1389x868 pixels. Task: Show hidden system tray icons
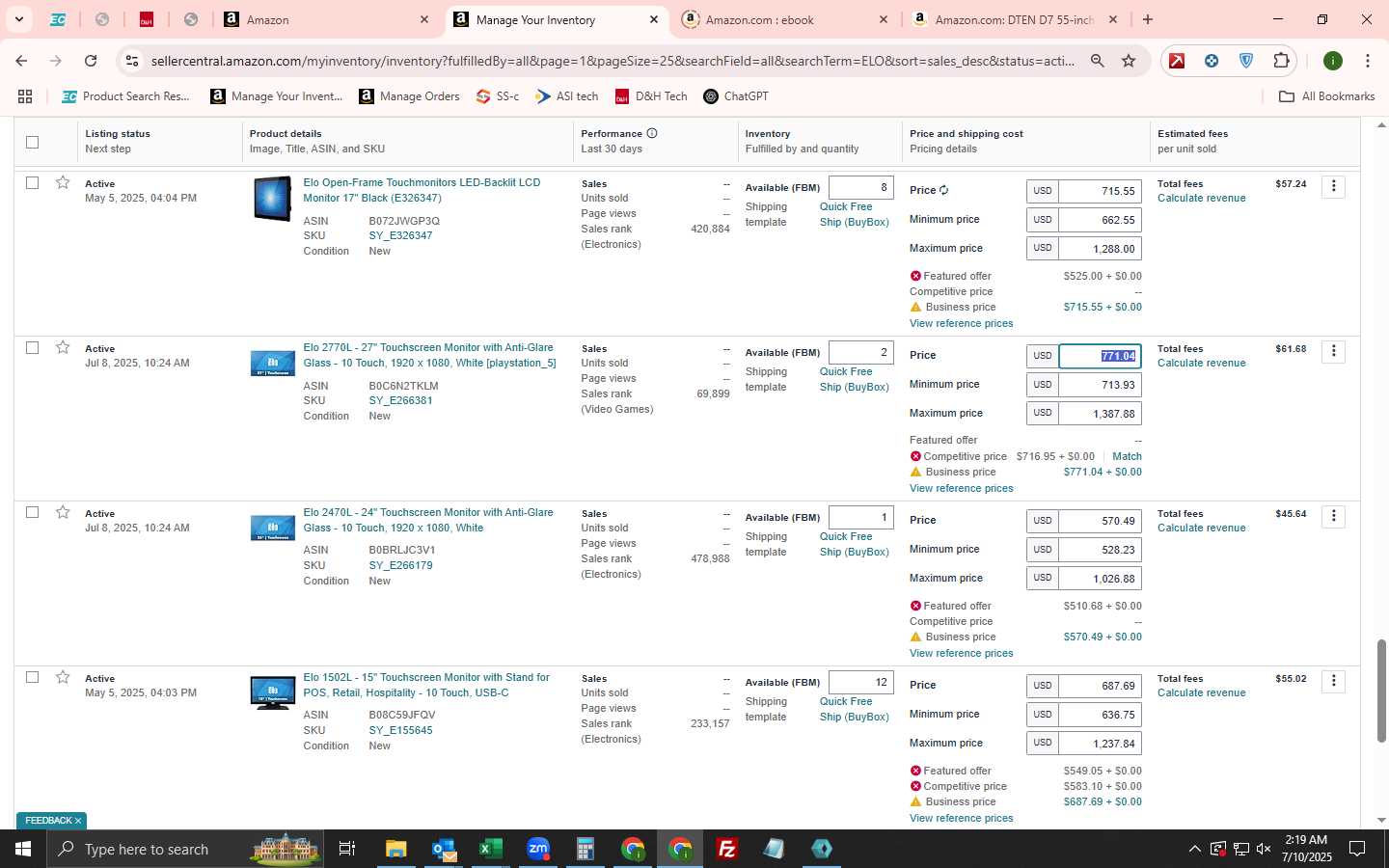[x=1194, y=849]
